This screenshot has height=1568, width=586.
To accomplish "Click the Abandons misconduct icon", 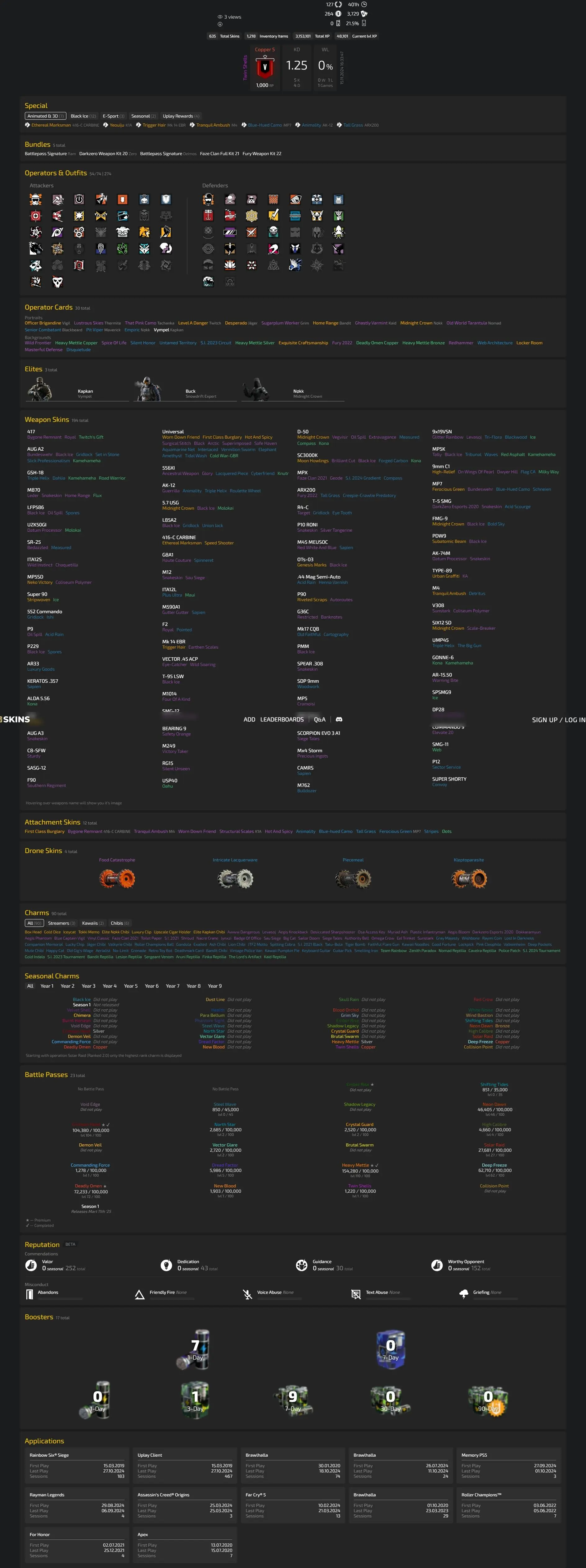I will [x=29, y=1295].
